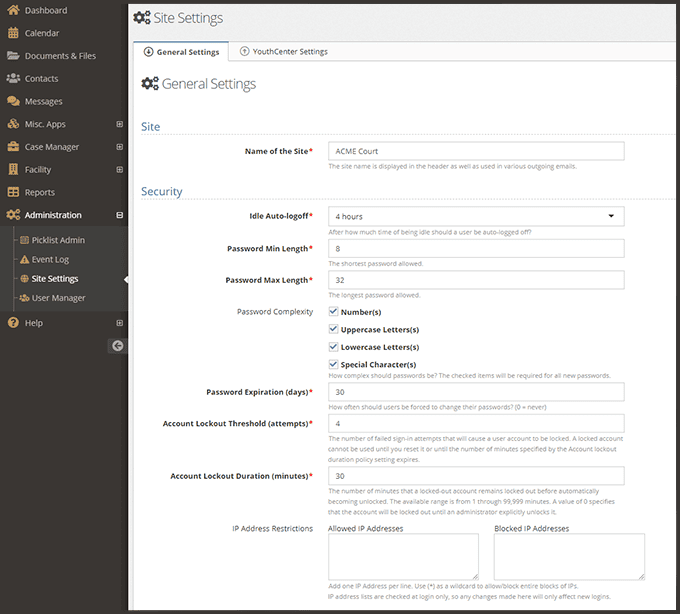This screenshot has width=680, height=614.
Task: Collapse the Administration submenu
Action: 120,215
